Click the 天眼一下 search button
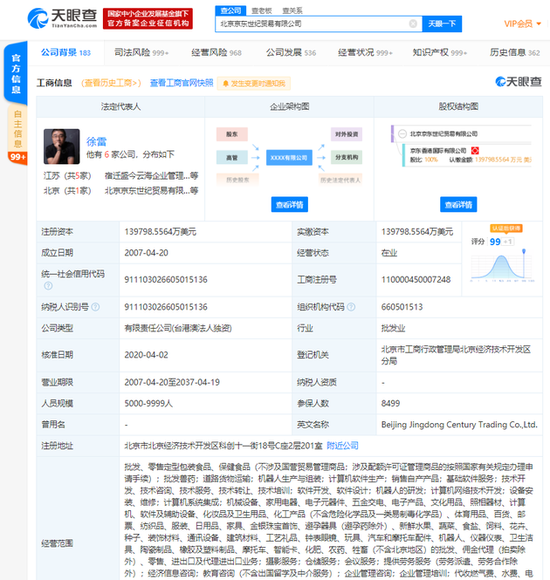 coord(442,24)
